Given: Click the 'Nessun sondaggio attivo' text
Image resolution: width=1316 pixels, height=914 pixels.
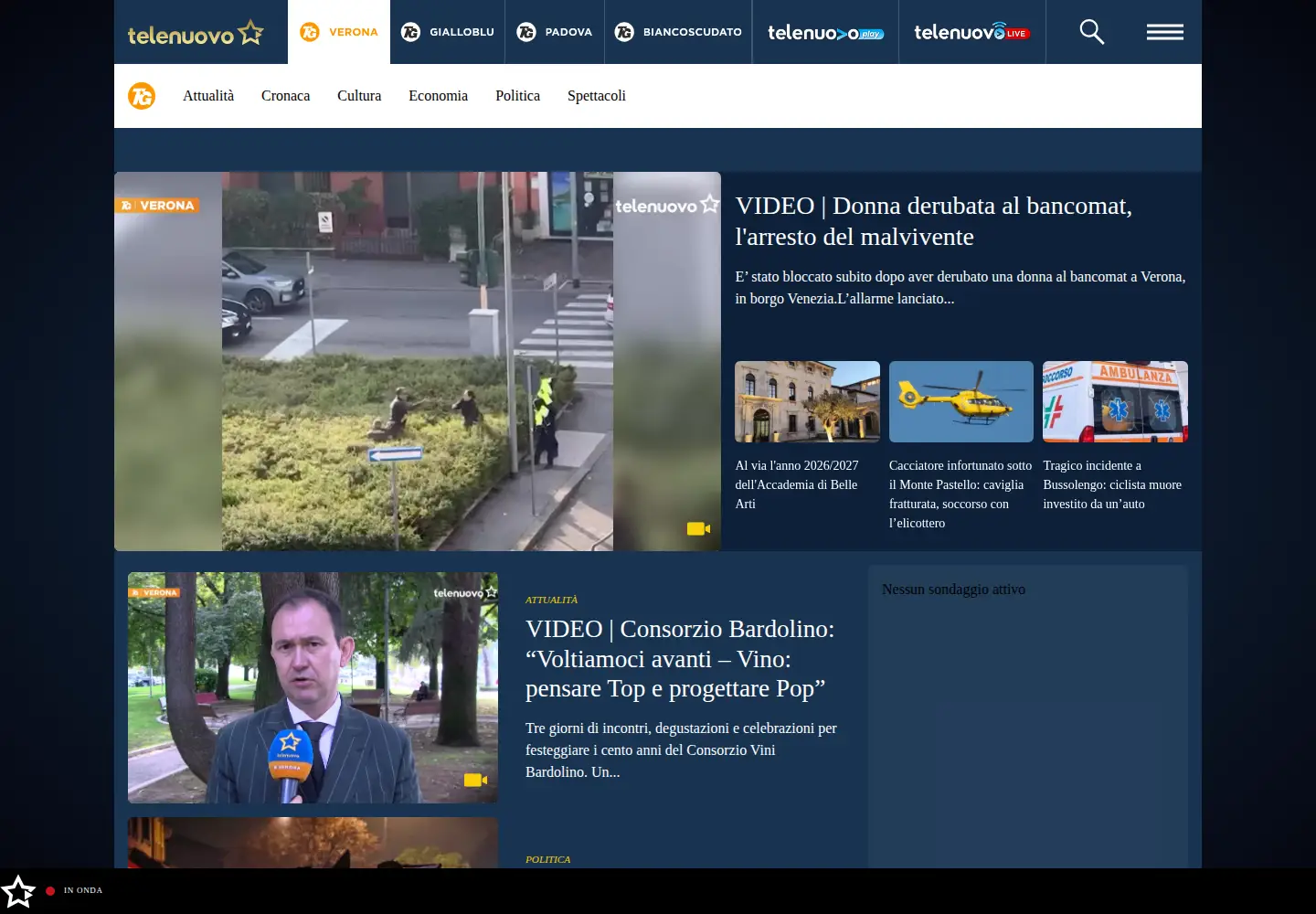Looking at the screenshot, I should point(953,590).
